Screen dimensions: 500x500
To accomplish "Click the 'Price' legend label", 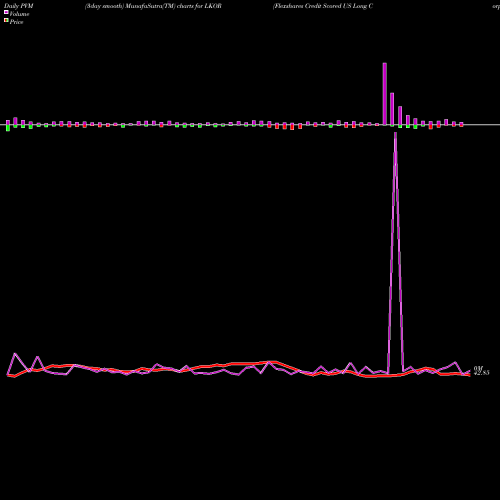I will click(x=16, y=22).
